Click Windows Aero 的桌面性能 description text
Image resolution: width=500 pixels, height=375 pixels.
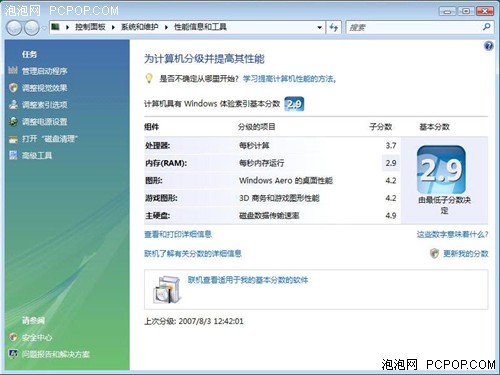(x=286, y=181)
